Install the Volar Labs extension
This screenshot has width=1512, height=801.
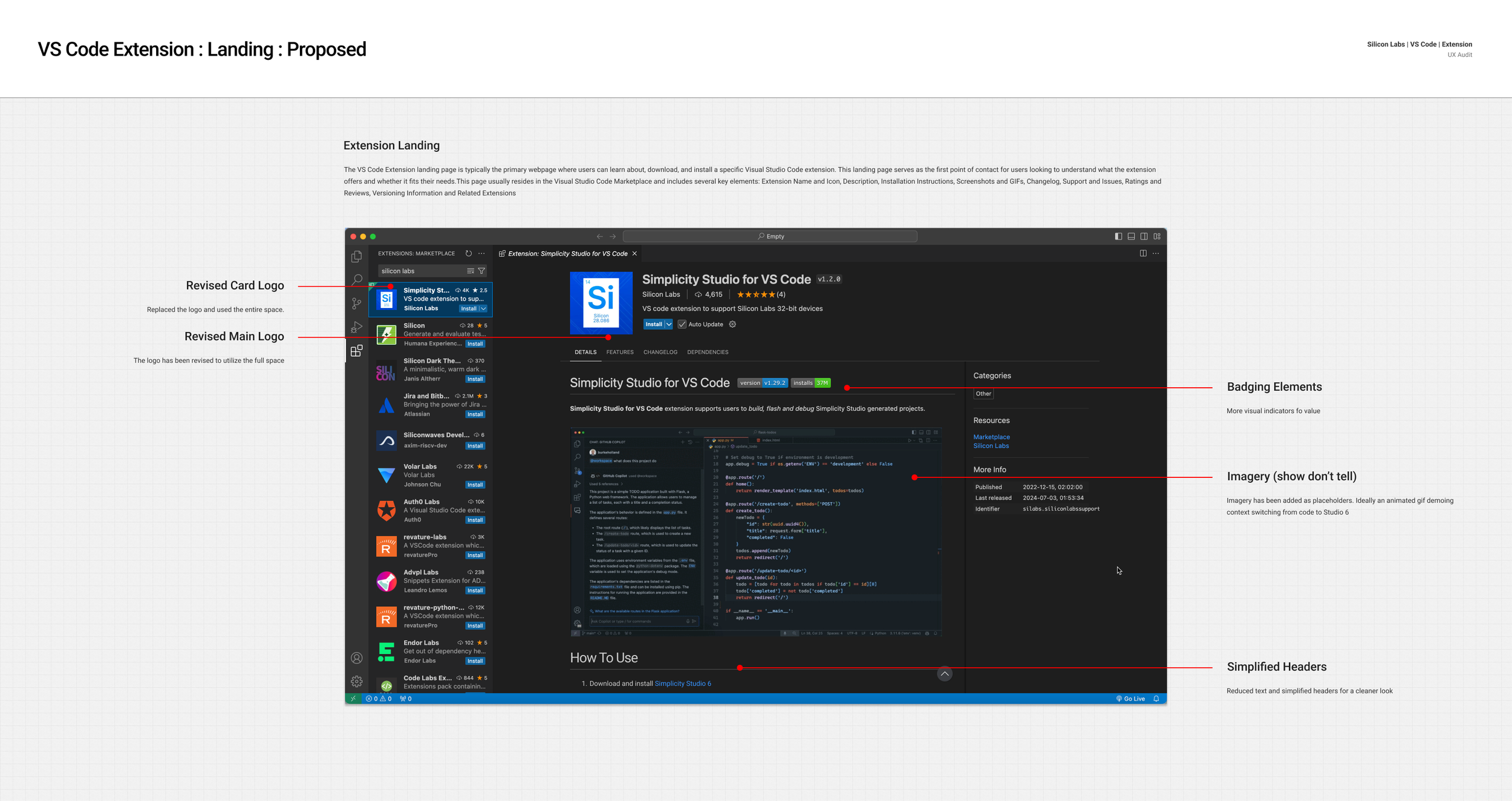pos(475,485)
